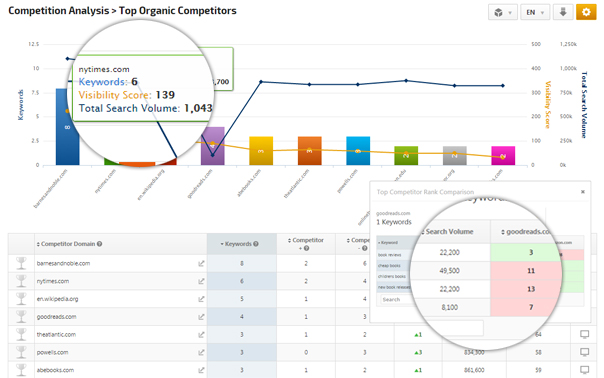Open external link icon for barnesandnoble.com
The height and width of the screenshot is (378, 604).
[201, 264]
